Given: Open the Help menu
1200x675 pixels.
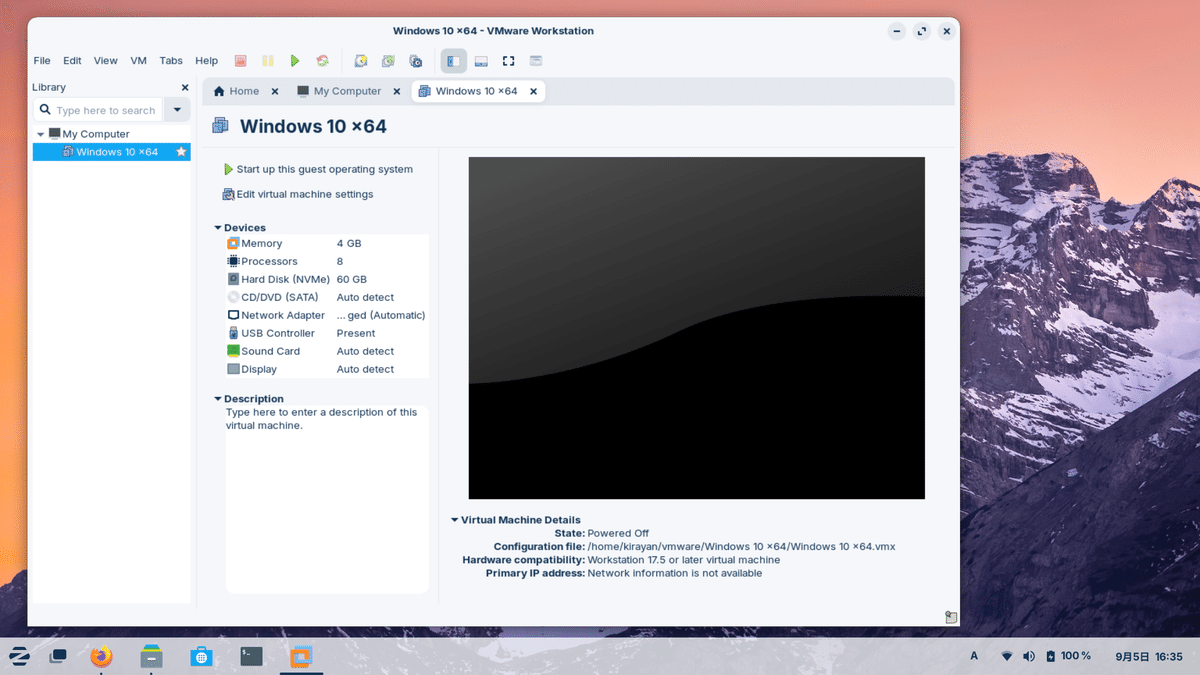Looking at the screenshot, I should (x=206, y=61).
